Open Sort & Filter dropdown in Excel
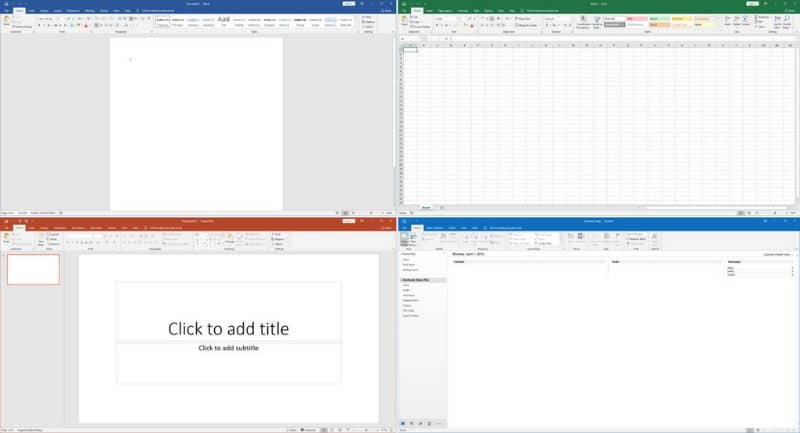800x433 pixels. click(x=778, y=21)
